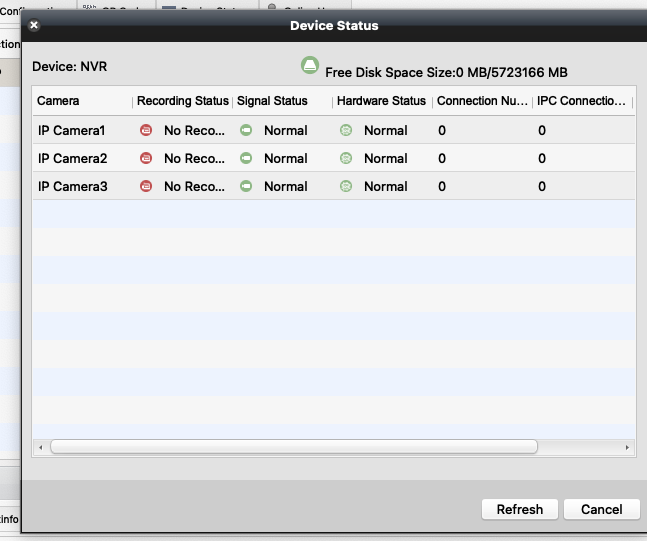Screen dimensions: 647x541
Task: Click the green signal status icon for IP Camera1
Action: coord(246,130)
